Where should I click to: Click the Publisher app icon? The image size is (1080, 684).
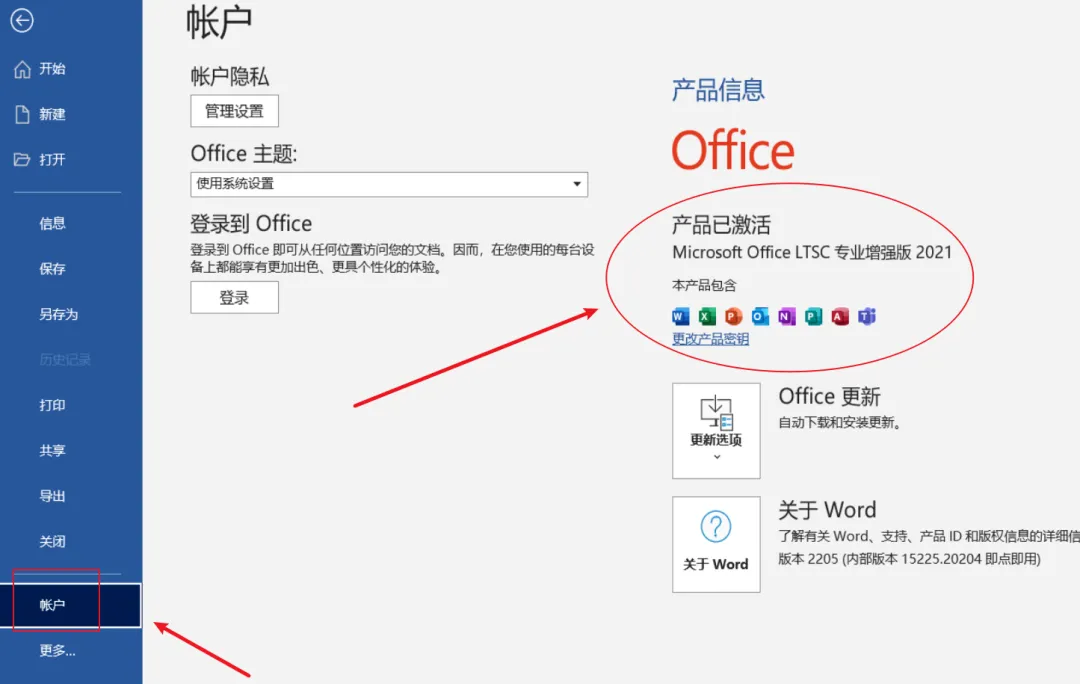813,316
